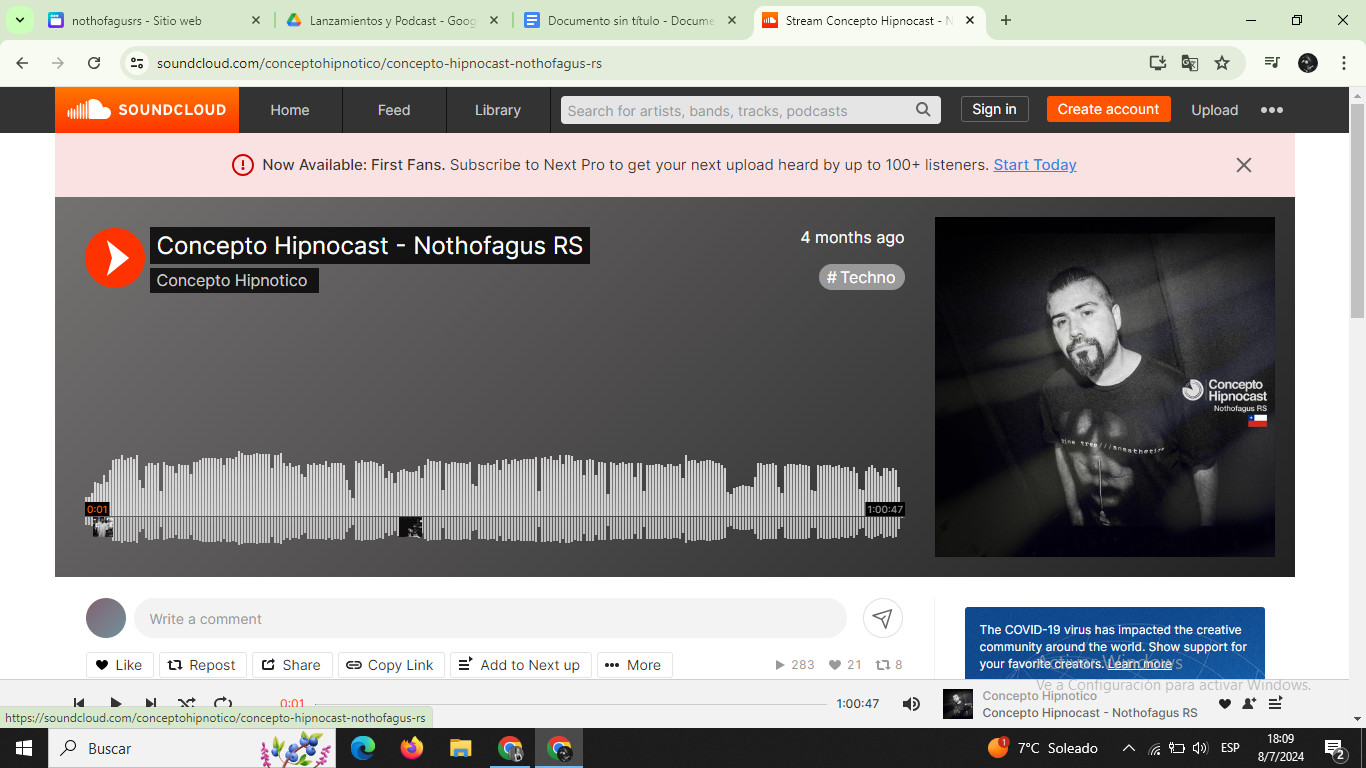Open the three-dots settings menu in header

pos(1271,110)
